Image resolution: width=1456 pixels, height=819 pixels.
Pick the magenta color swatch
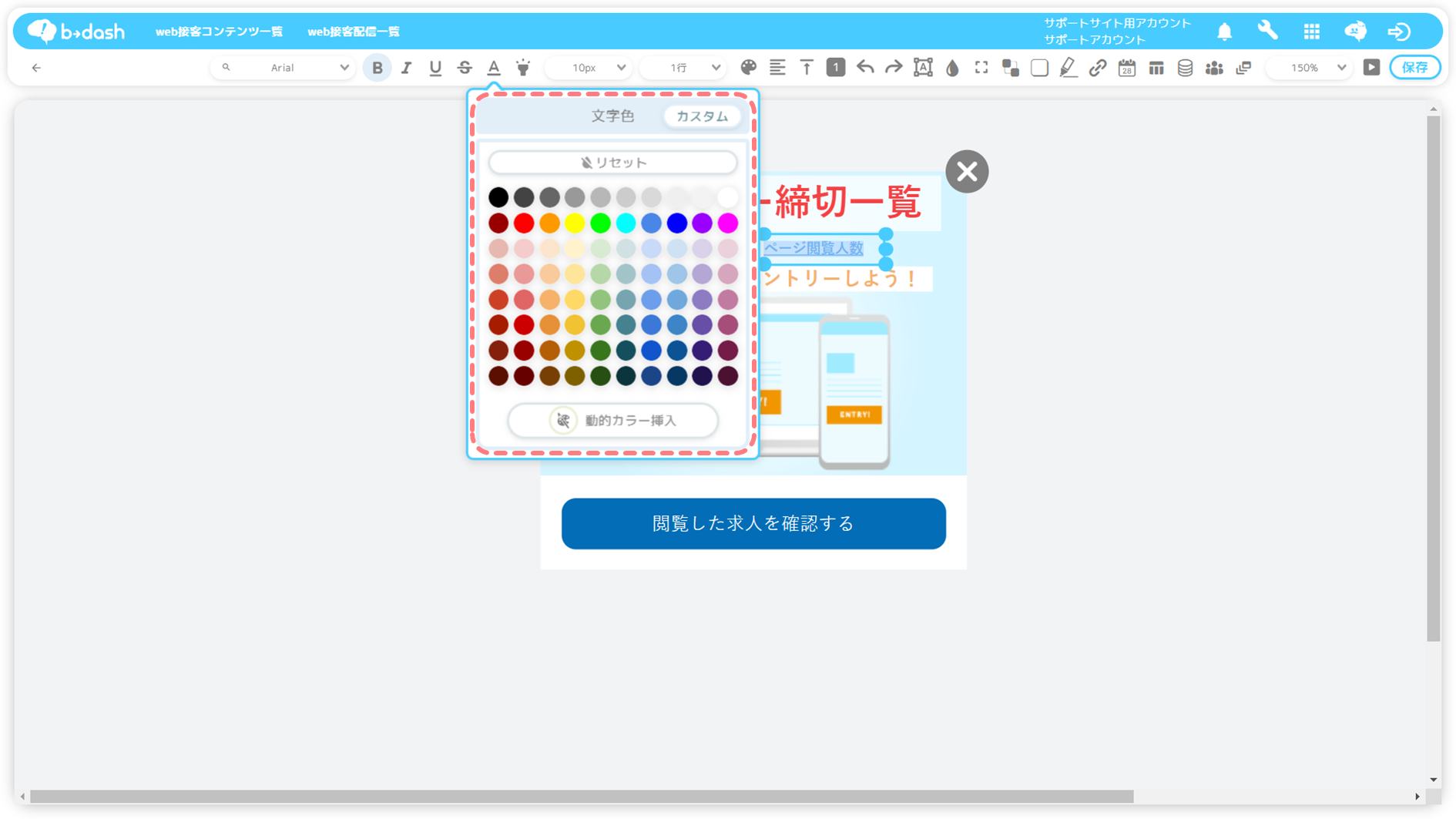[728, 223]
